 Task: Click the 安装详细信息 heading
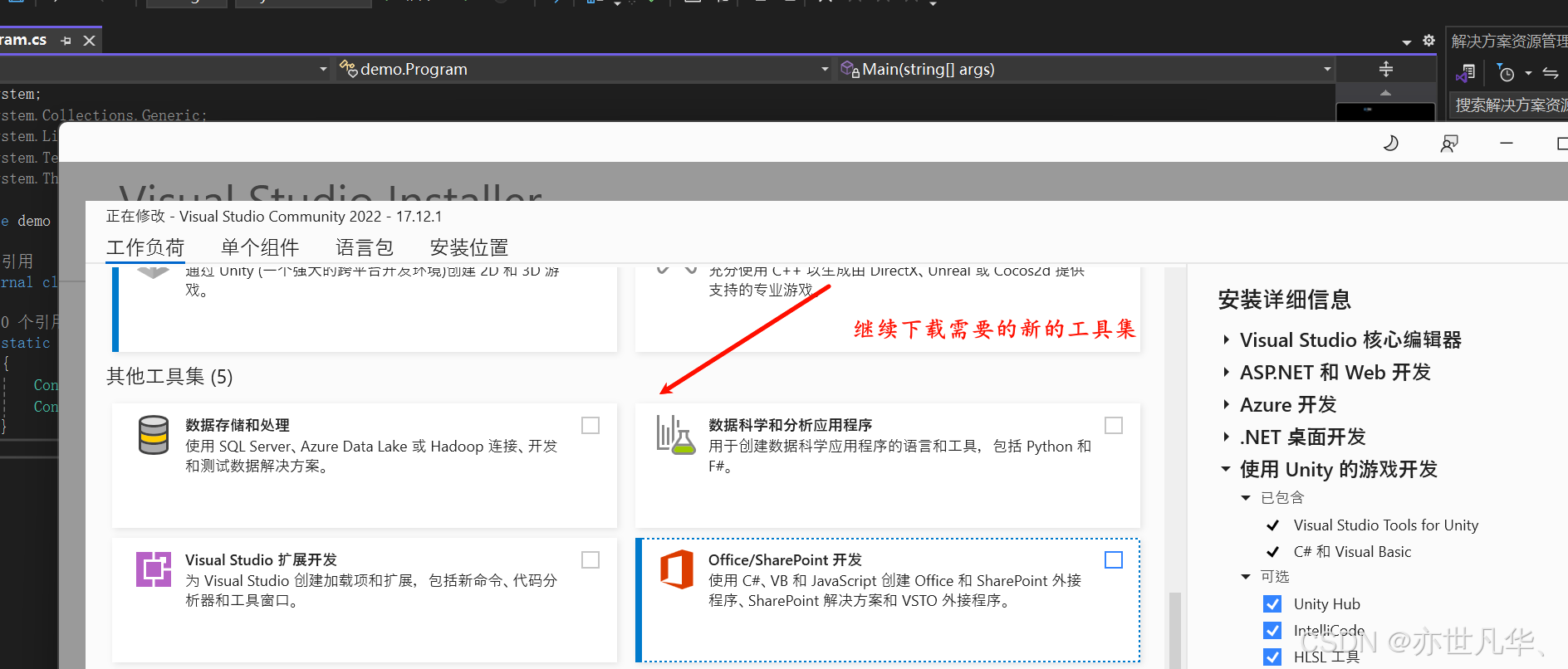point(1285,300)
